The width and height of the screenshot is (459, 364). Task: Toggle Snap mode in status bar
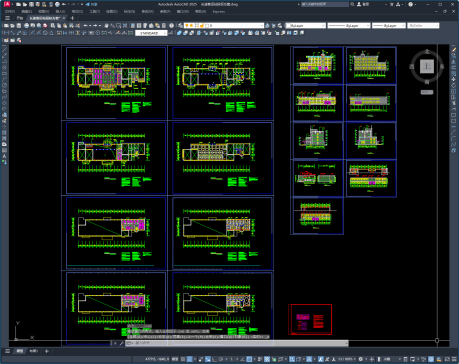tap(189, 359)
